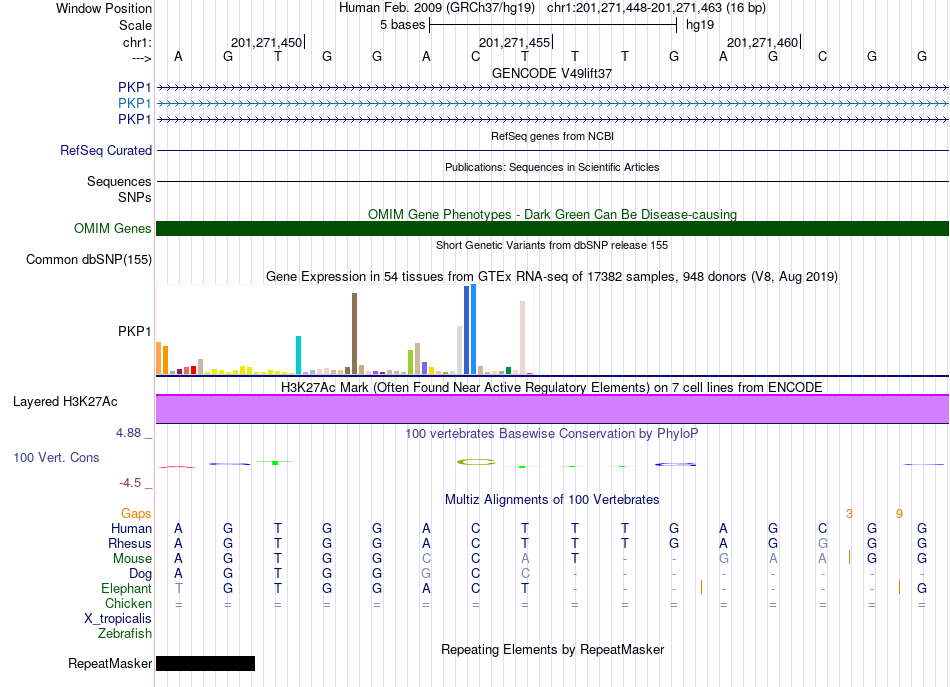Image resolution: width=950 pixels, height=687 pixels.
Task: Click the tallest blue bar in GTEx chart
Action: click(474, 330)
